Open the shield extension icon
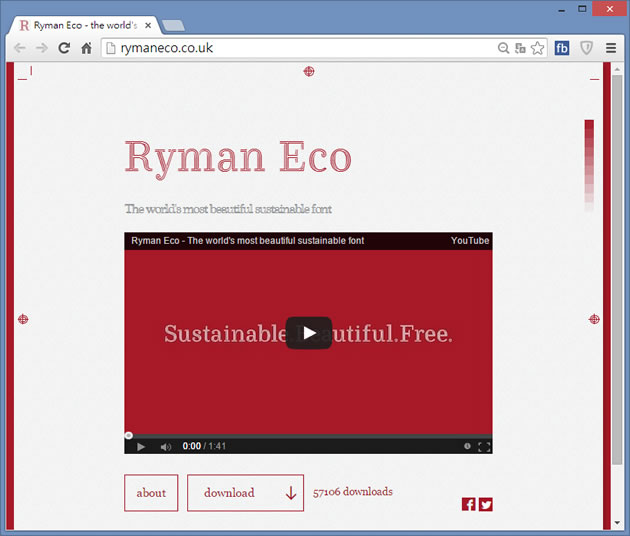This screenshot has height=536, width=630. (586, 48)
